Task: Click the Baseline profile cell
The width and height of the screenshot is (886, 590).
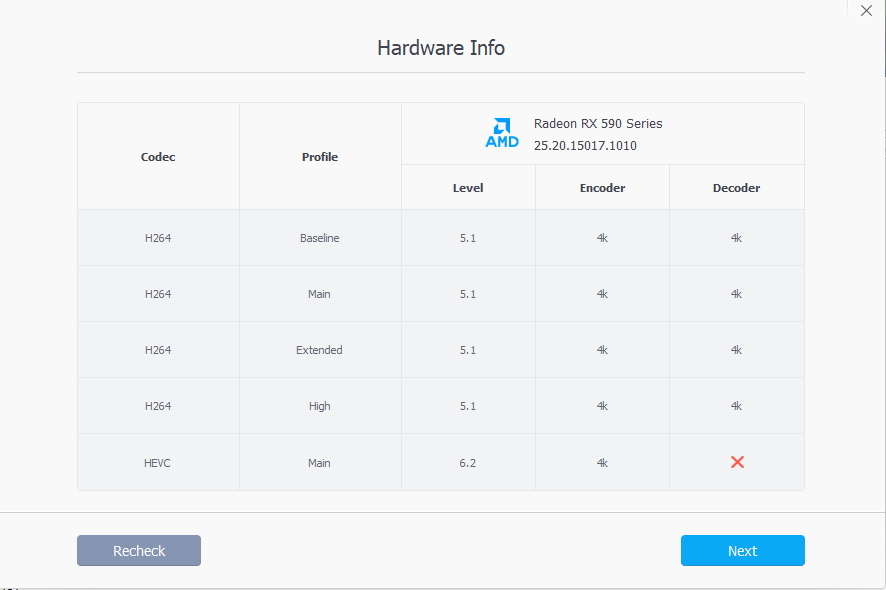Action: tap(320, 238)
